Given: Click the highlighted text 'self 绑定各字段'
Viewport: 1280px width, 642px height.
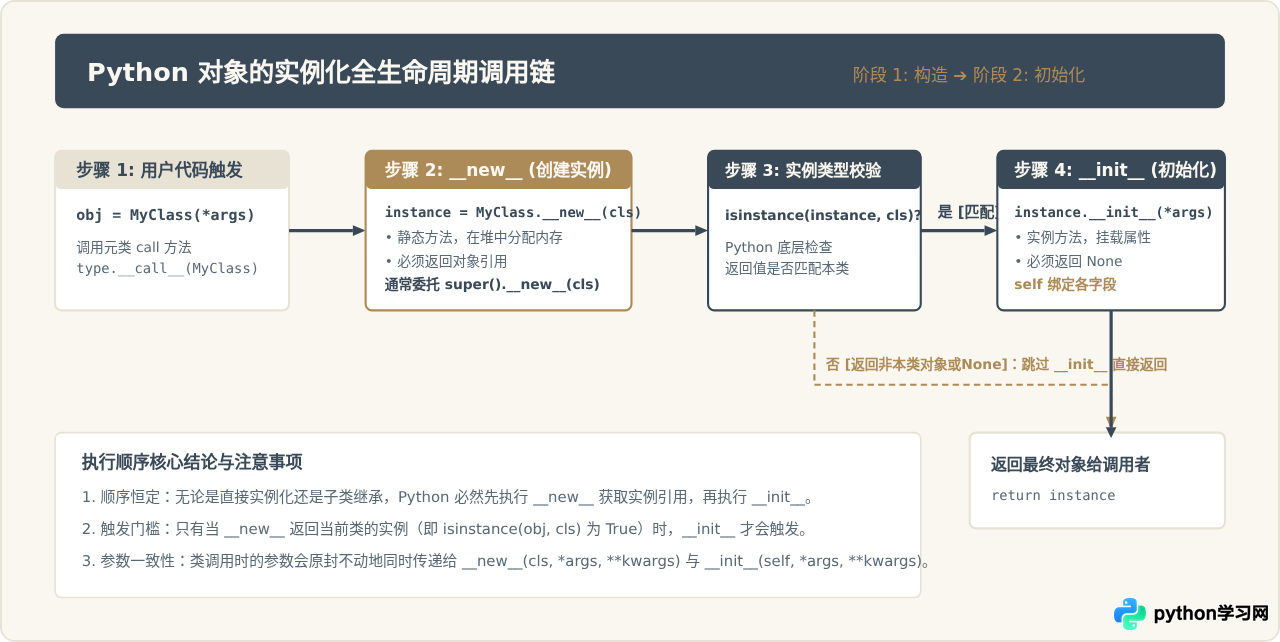Looking at the screenshot, I should click(1065, 284).
